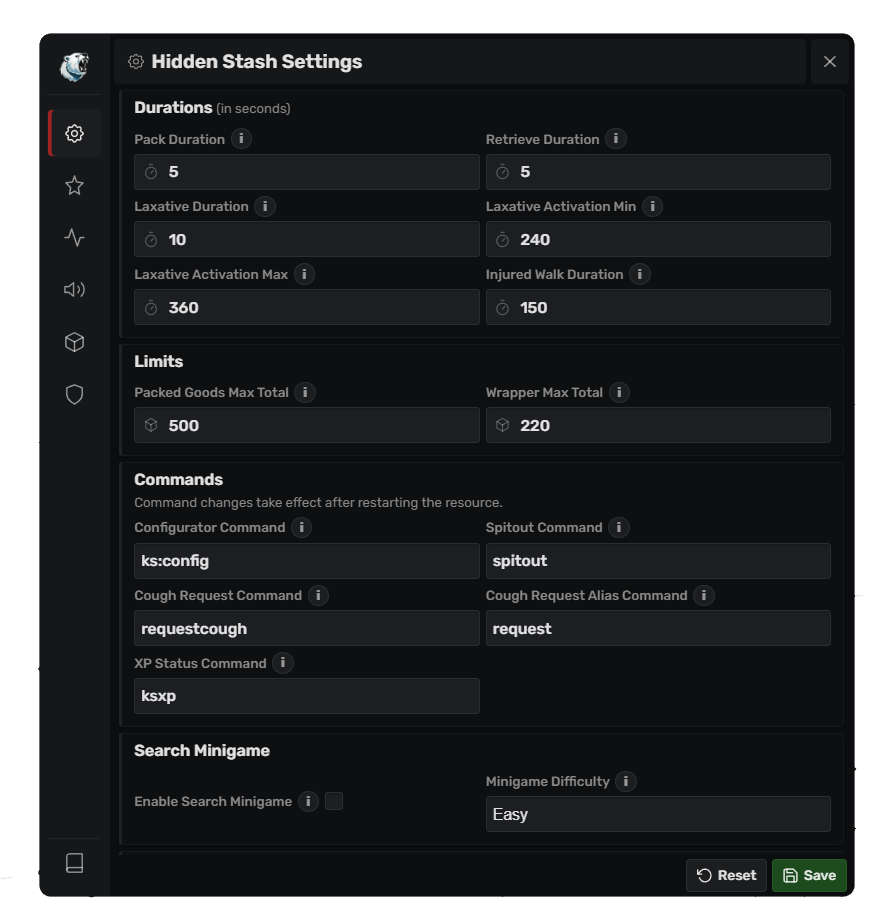Show info for Minigame Difficulty

[x=626, y=781]
